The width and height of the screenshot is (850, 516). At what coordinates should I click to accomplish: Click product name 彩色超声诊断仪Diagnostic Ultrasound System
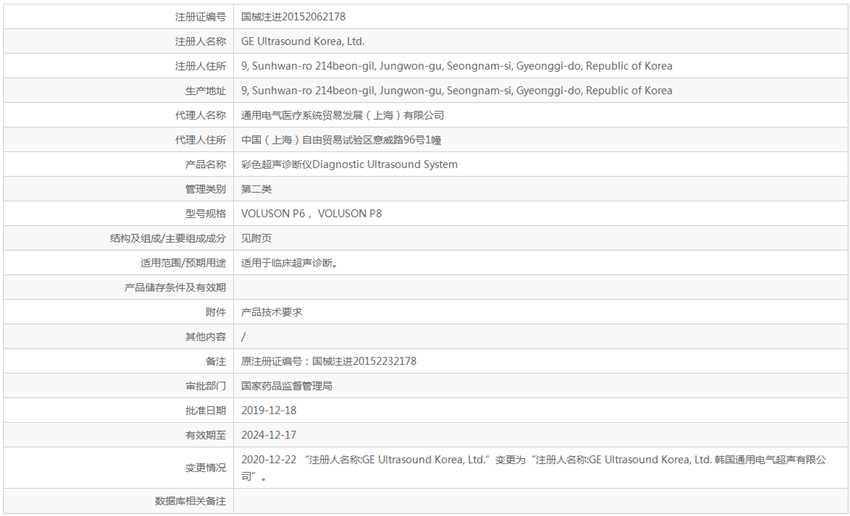349,164
